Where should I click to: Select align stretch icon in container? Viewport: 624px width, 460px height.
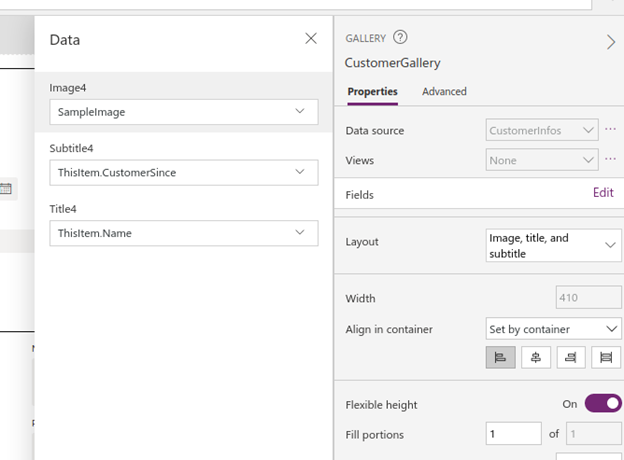[x=606, y=357]
